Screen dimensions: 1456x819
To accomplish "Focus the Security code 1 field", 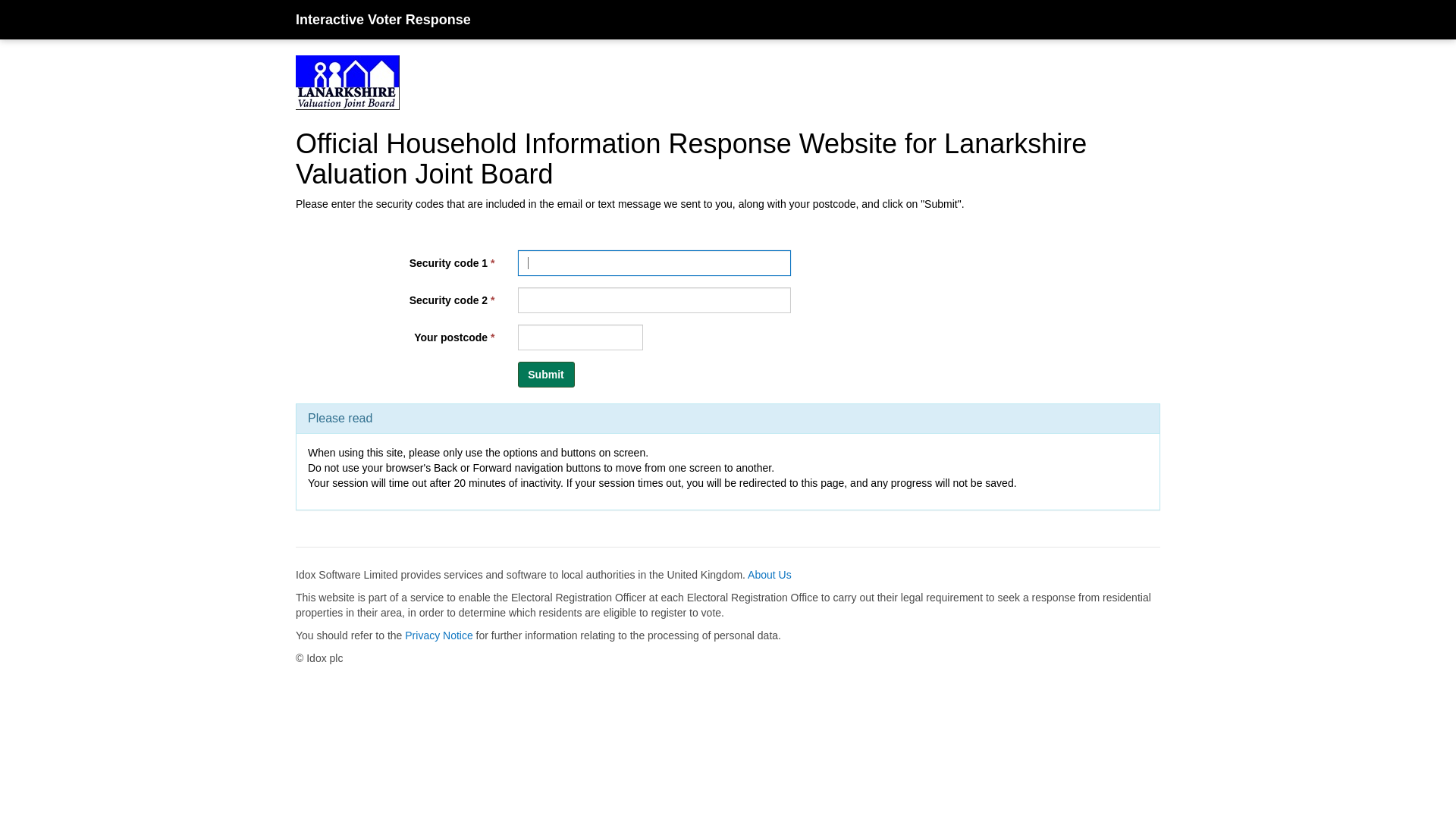I will [654, 263].
